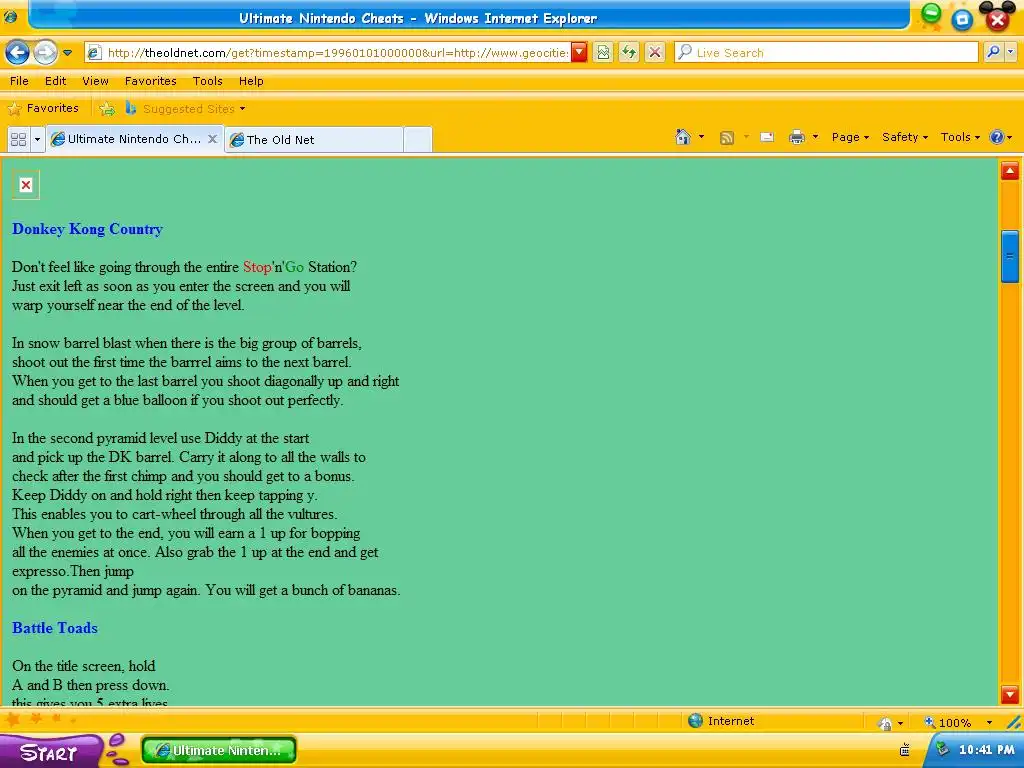Screen dimensions: 1024x768
Task: Click the page icon in address bar
Action: point(94,53)
